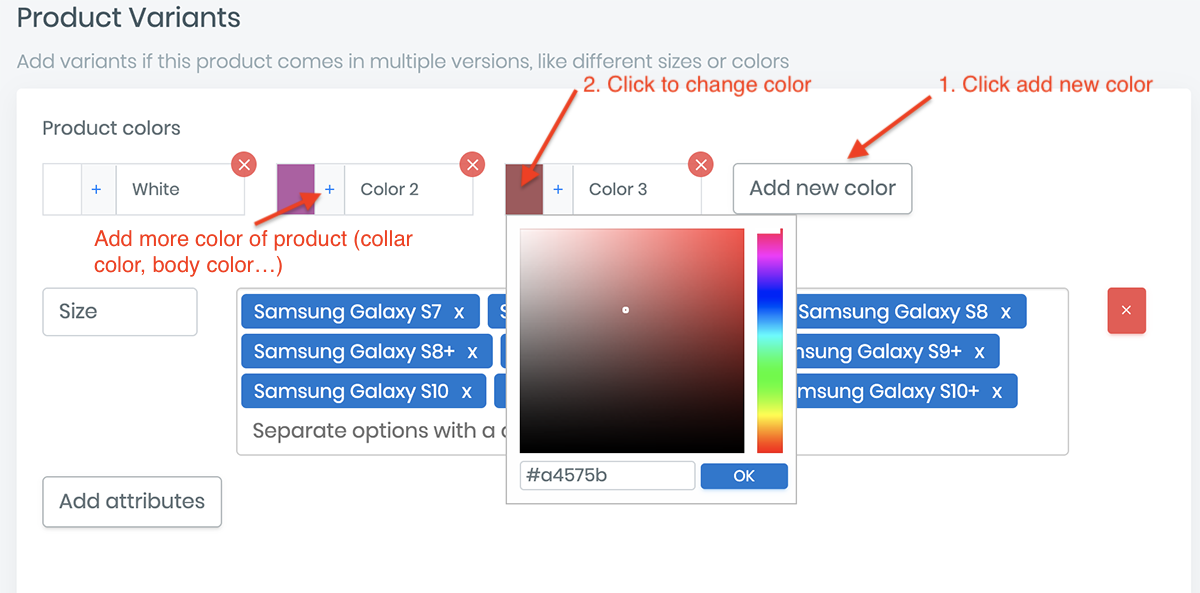Remove Color 3 via red X icon

pos(701,164)
